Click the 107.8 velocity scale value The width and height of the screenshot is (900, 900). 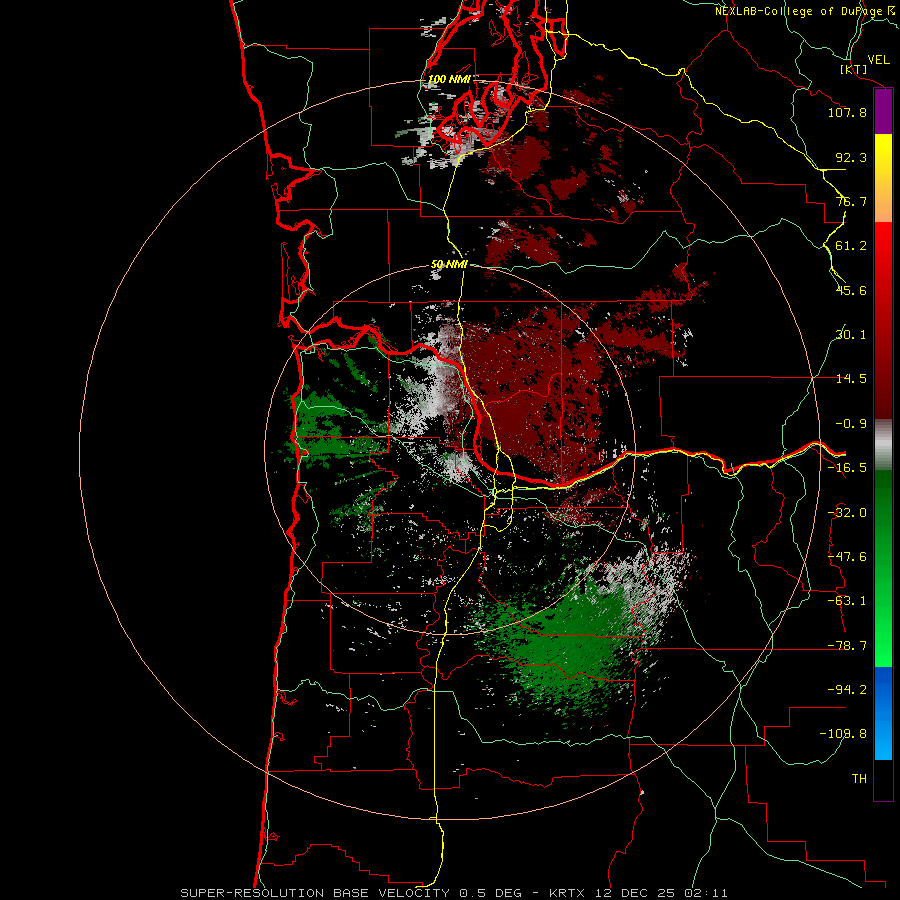tap(847, 112)
